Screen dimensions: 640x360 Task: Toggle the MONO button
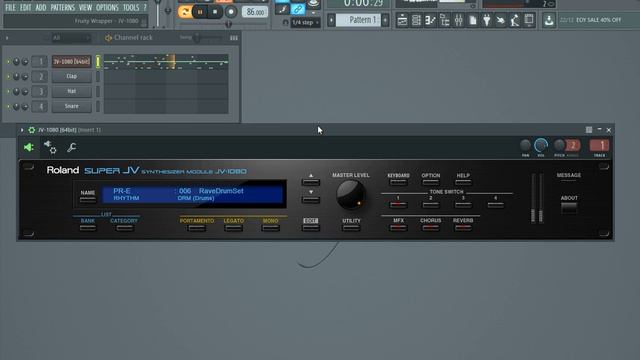pos(270,228)
